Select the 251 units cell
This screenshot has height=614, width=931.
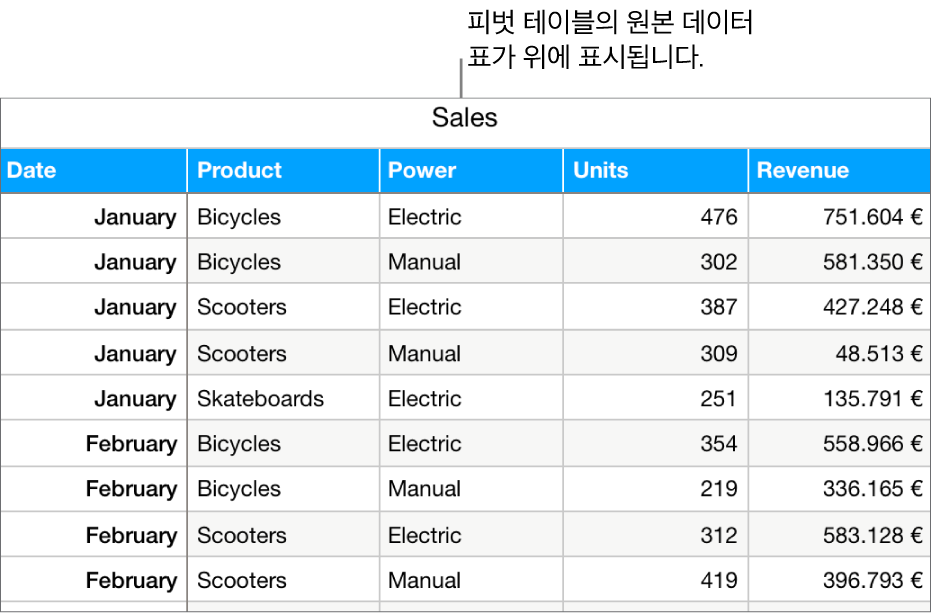(x=718, y=399)
